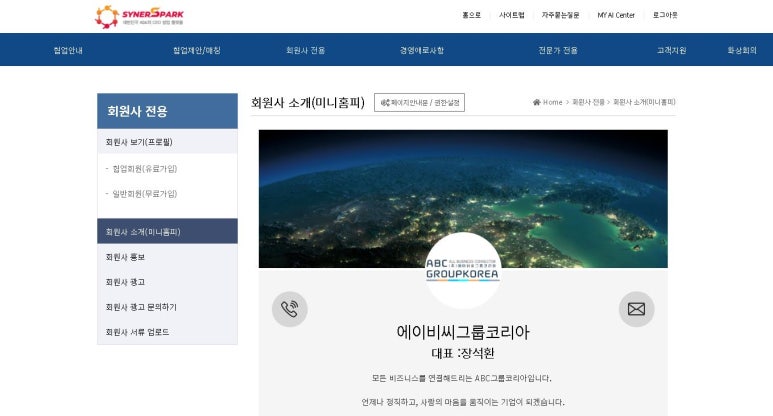Click 회원사 전용 in breadcrumb
Viewport: 773px width, 416px height.
point(588,102)
